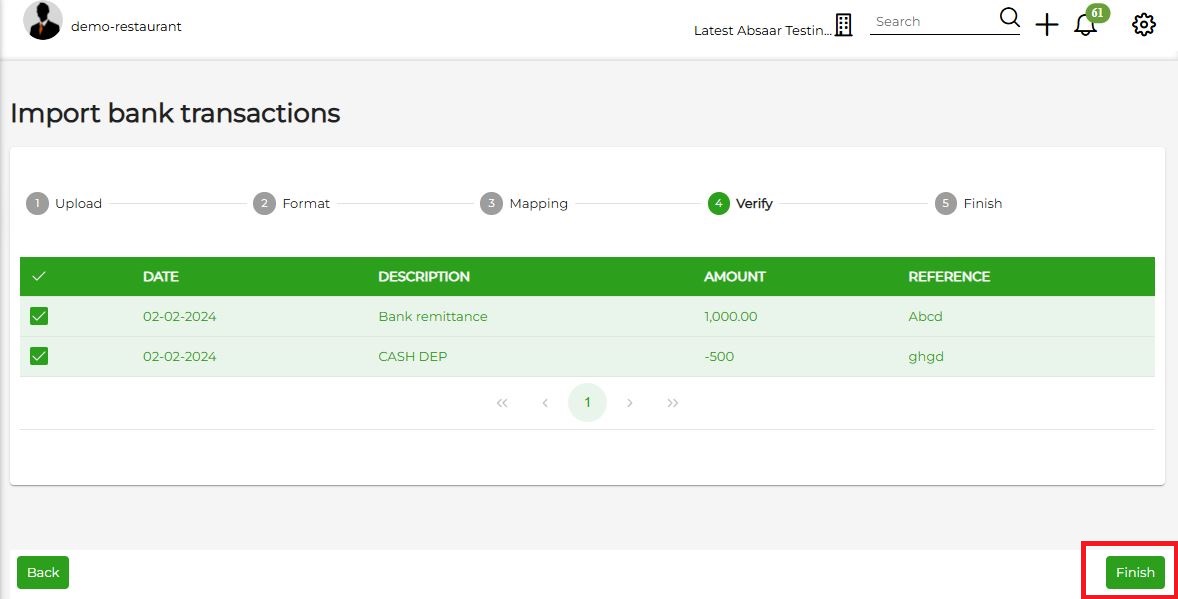Select page 1 in pagination
This screenshot has width=1178, height=599.
pyautogui.click(x=587, y=402)
